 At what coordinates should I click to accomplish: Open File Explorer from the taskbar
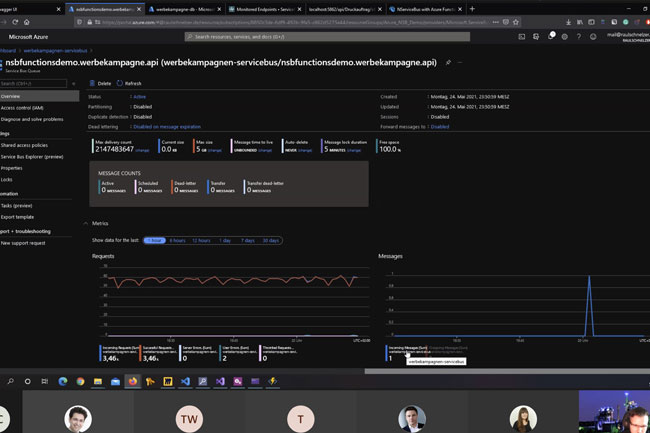(x=98, y=381)
